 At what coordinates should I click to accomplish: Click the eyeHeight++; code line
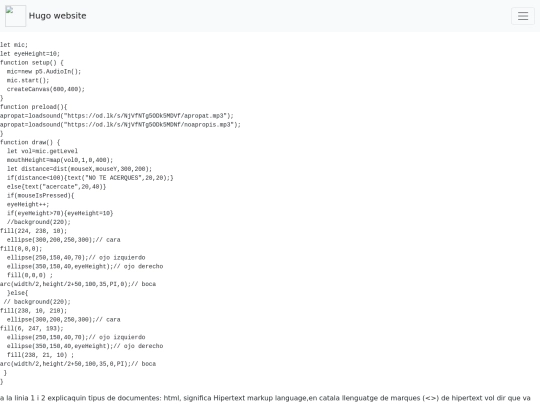click(x=28, y=205)
